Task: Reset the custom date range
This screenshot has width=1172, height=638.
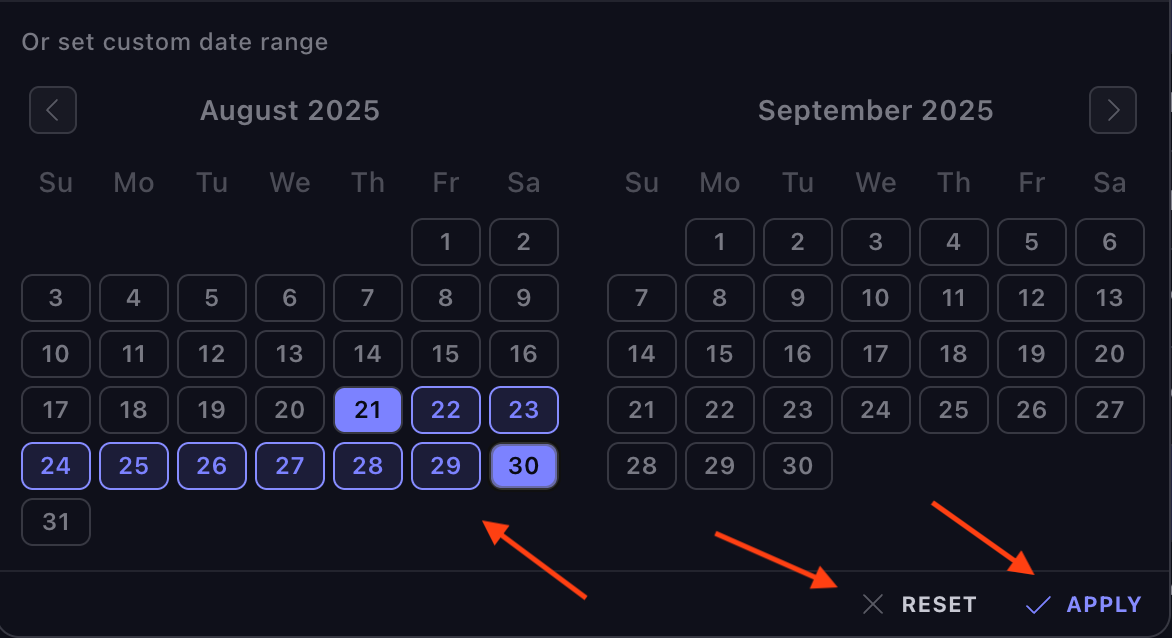Action: (x=938, y=604)
